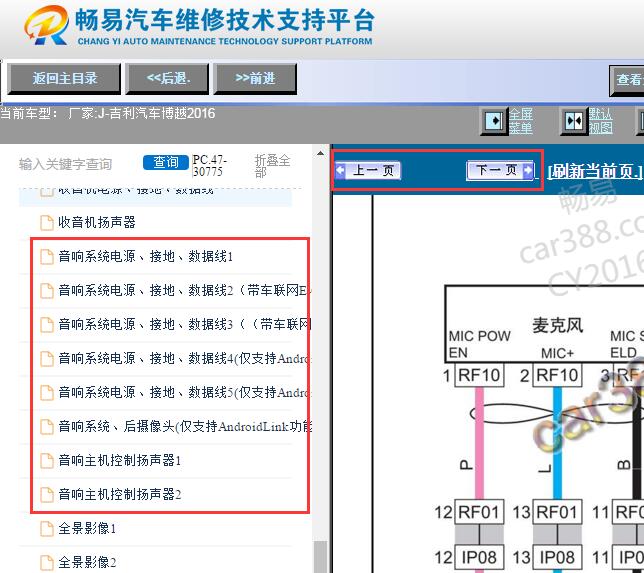Click the PC.47-30775 text
This screenshot has height=573, width=644.
click(210, 166)
